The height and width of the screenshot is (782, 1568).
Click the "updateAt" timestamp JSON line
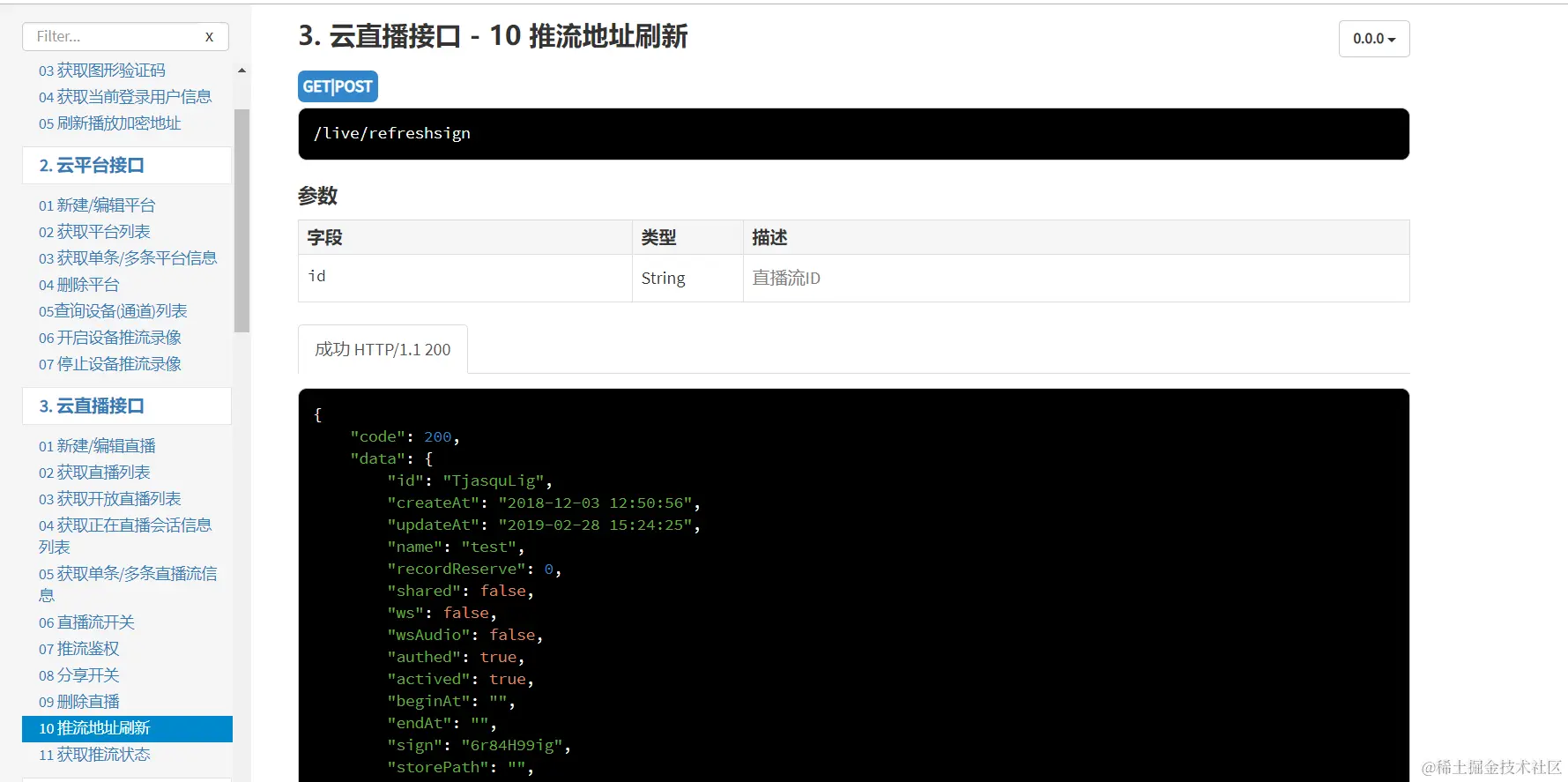[x=544, y=525]
